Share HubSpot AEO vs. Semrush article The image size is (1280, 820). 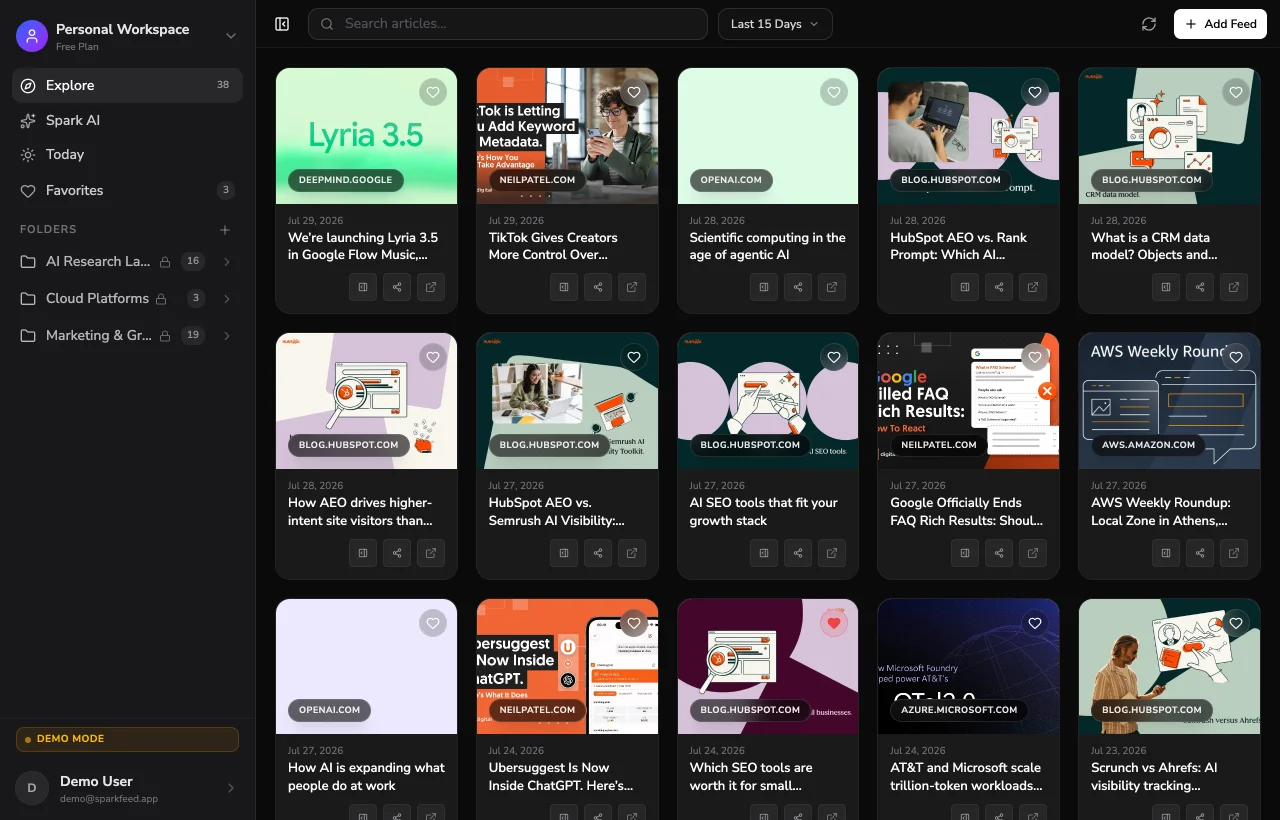(598, 552)
